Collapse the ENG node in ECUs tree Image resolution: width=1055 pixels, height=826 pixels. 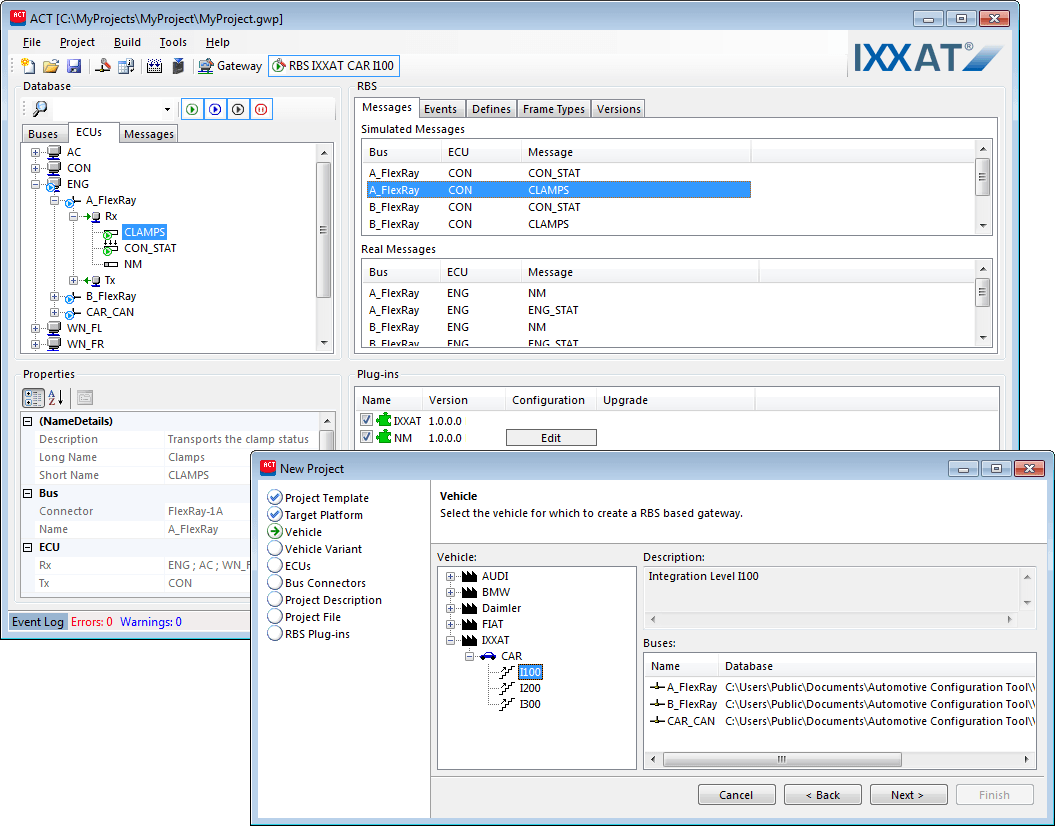click(x=36, y=184)
